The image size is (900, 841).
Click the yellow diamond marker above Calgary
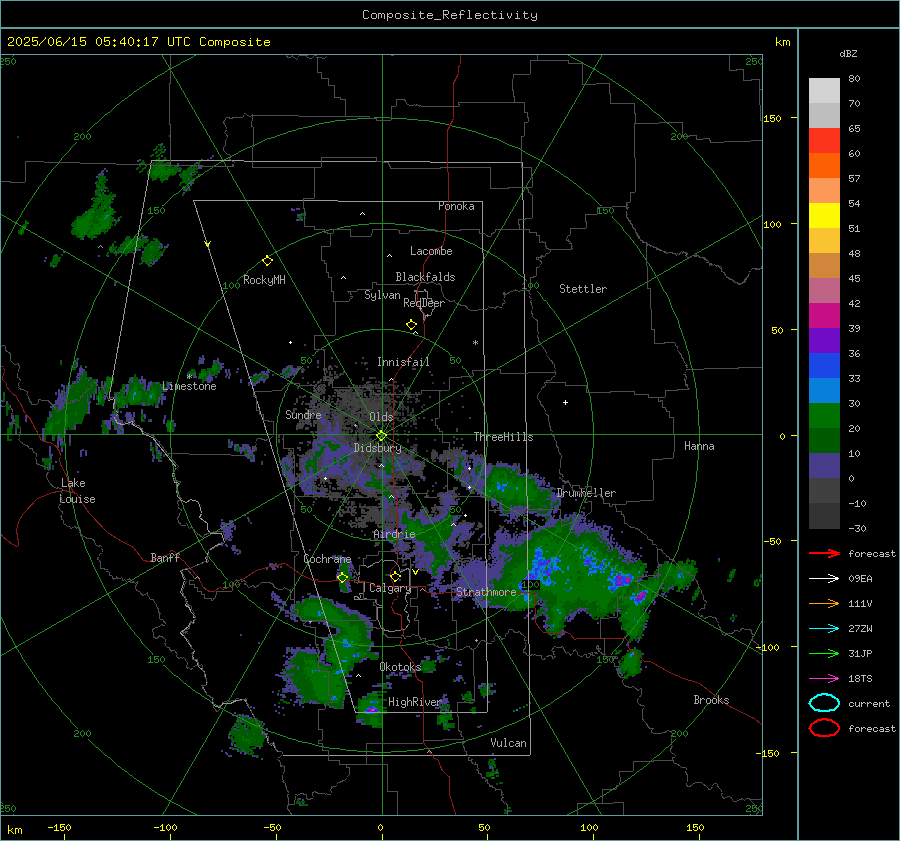[395, 576]
